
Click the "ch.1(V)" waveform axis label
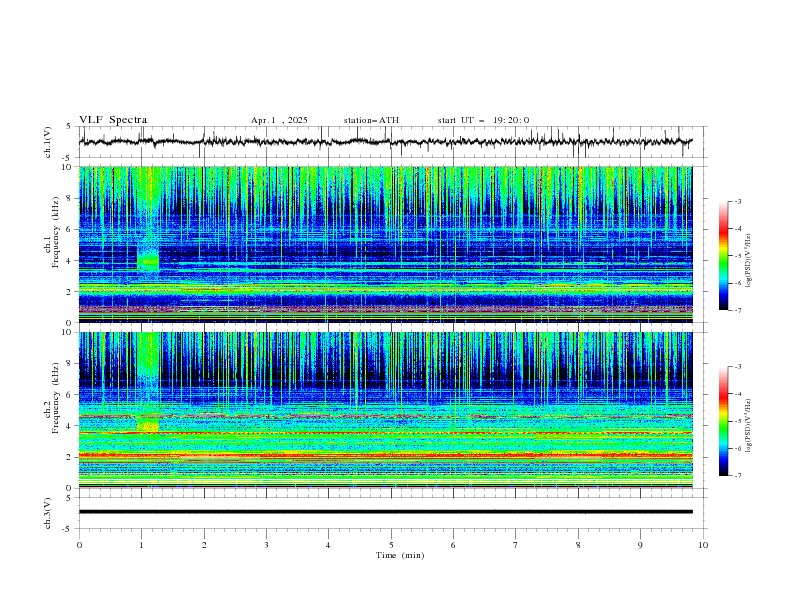click(x=48, y=142)
